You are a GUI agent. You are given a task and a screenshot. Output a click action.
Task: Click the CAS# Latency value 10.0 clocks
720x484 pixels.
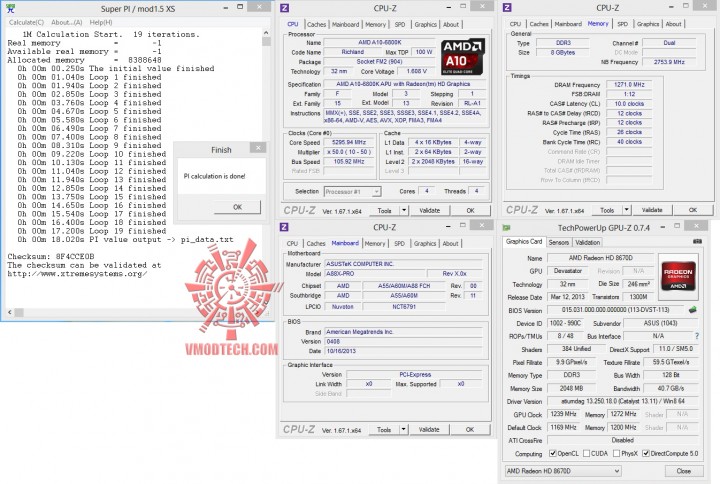pyautogui.click(x=629, y=104)
